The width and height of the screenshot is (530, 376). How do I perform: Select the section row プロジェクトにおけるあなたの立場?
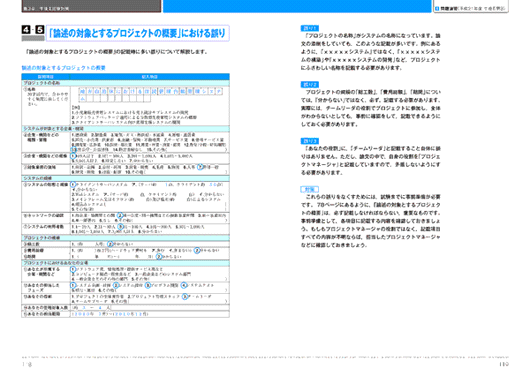tap(125, 263)
